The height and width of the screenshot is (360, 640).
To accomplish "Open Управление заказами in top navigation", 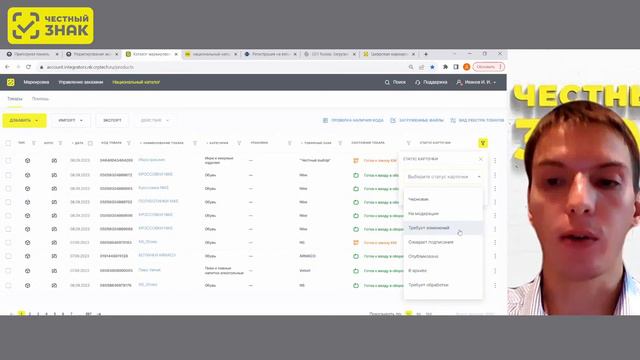I will [81, 82].
